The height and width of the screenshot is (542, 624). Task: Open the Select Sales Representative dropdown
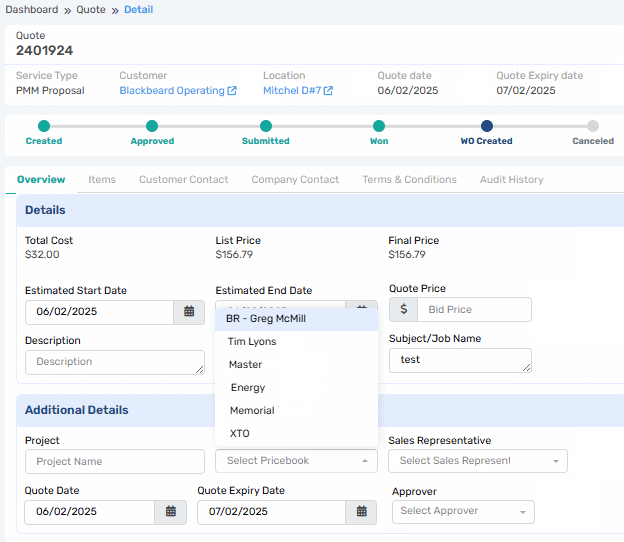[478, 461]
